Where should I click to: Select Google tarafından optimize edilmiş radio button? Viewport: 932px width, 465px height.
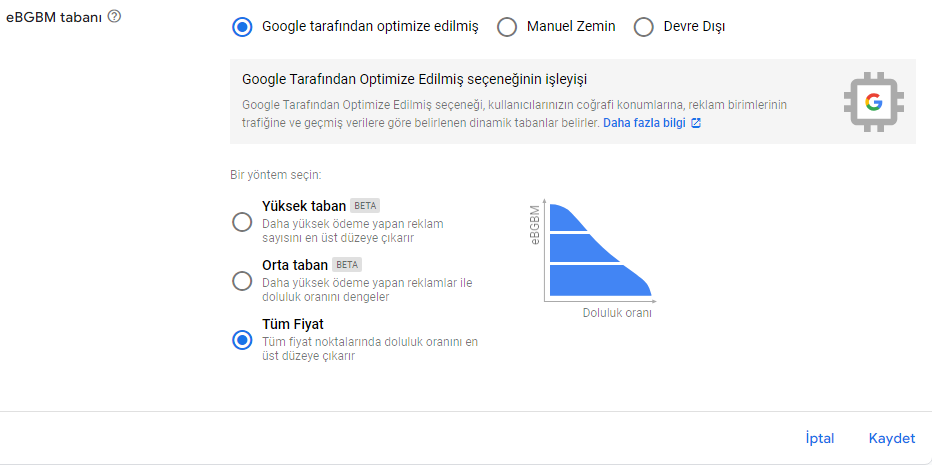click(x=241, y=27)
